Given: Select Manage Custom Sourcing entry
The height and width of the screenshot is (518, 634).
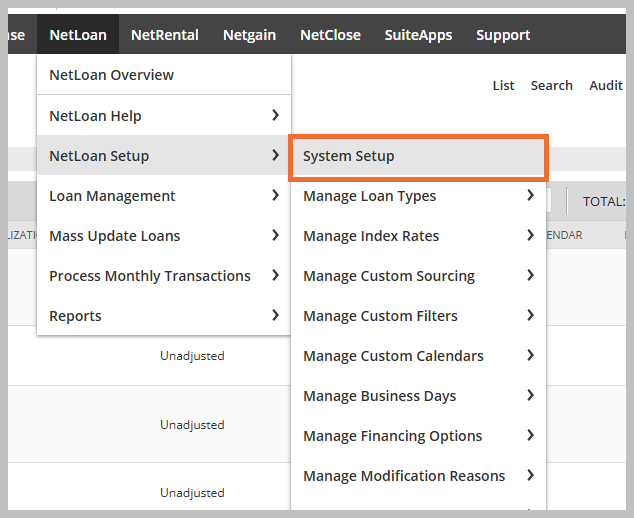Looking at the screenshot, I should [418, 276].
